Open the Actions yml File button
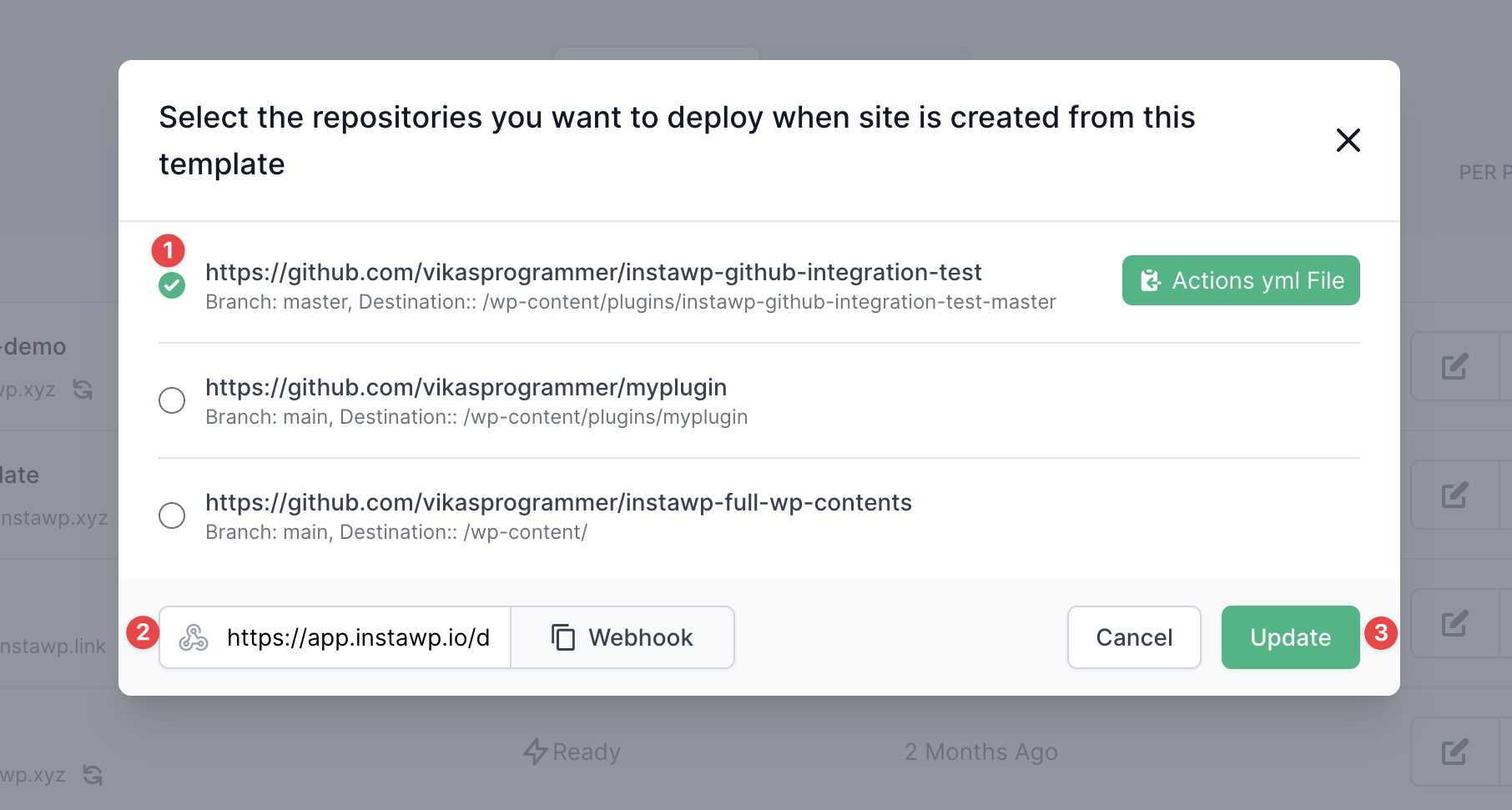 tap(1241, 280)
